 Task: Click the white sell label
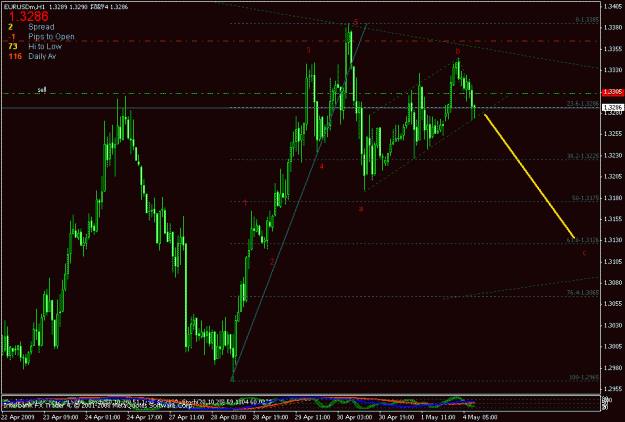tap(42, 90)
